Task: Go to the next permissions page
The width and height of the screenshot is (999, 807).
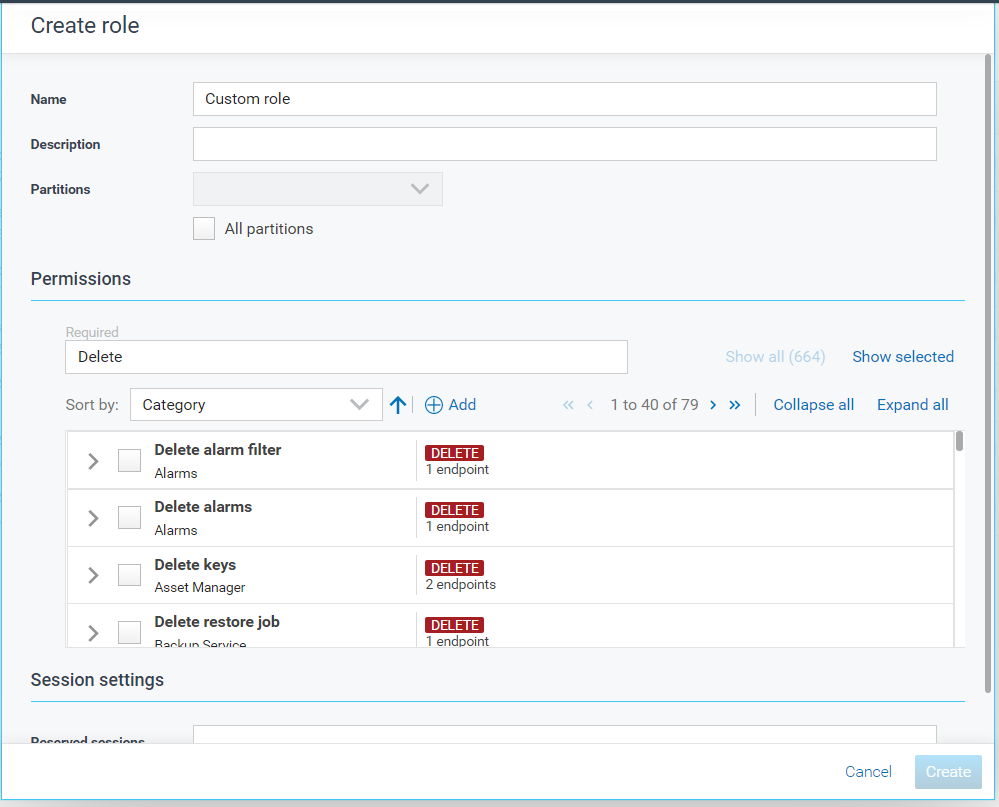Action: coord(713,405)
